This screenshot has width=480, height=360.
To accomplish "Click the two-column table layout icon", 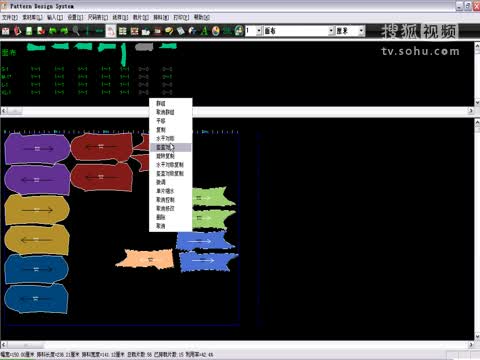I will 123,31.
